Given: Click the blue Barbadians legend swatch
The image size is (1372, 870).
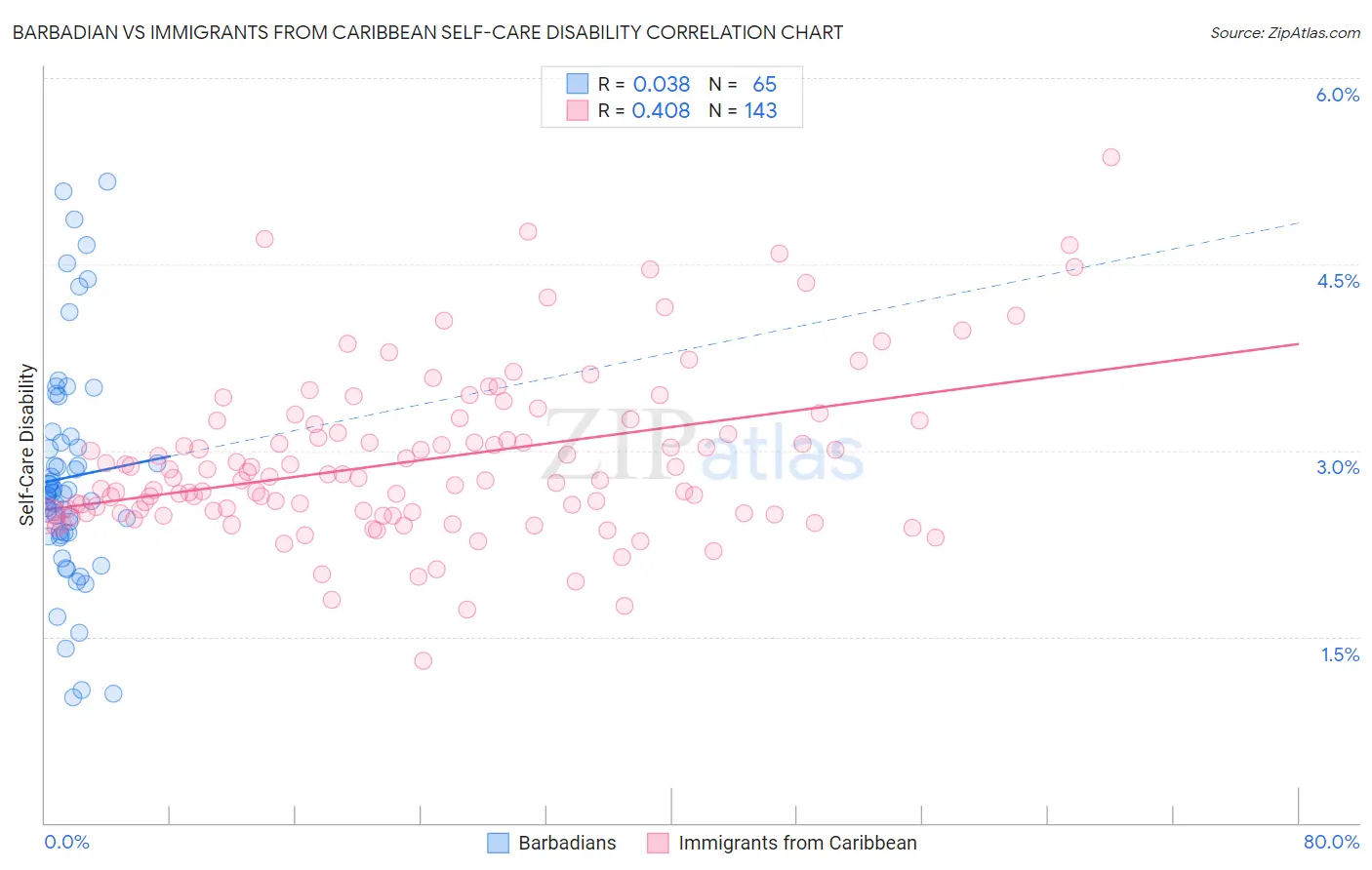Looking at the screenshot, I should [x=498, y=843].
